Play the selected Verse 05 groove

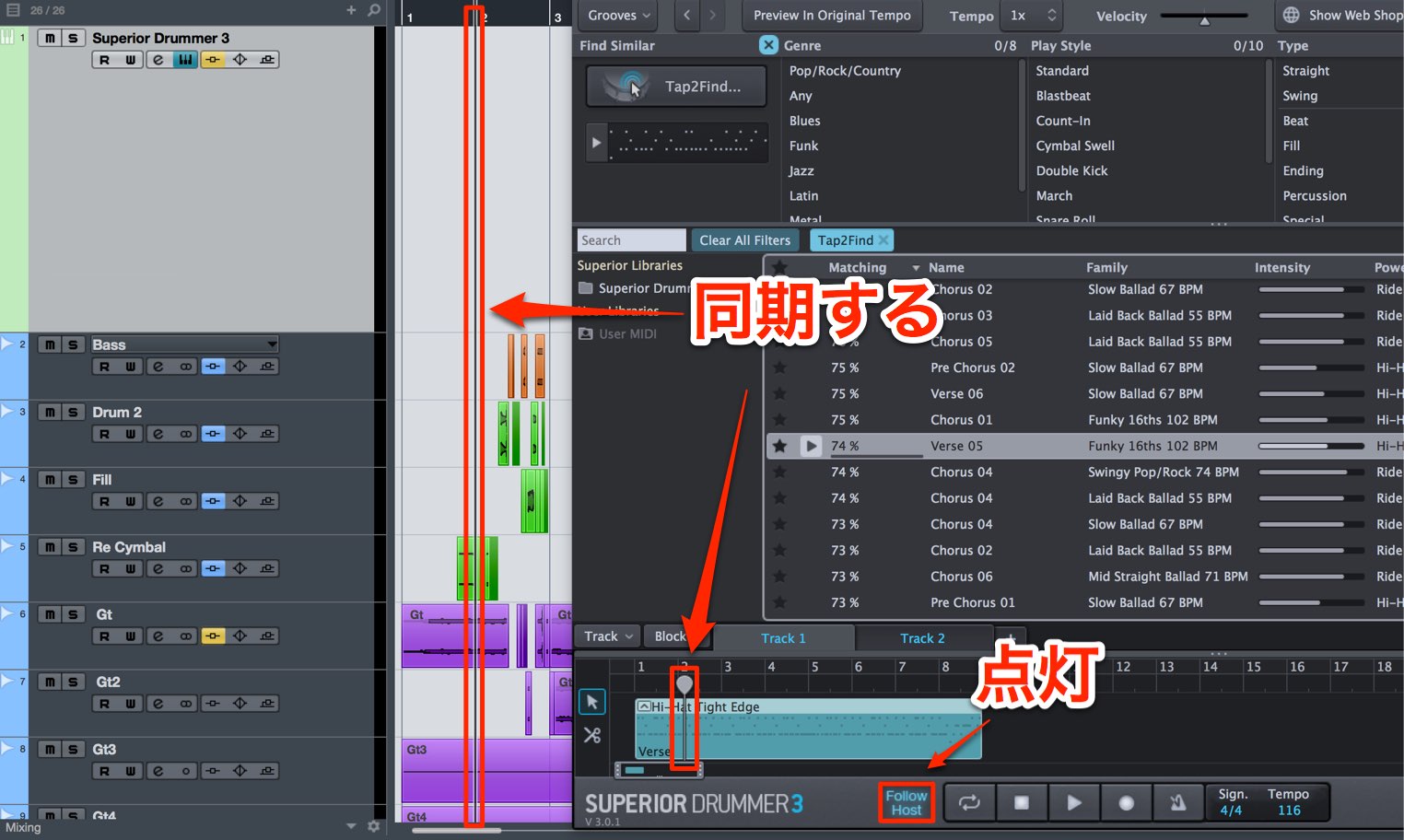coord(811,446)
